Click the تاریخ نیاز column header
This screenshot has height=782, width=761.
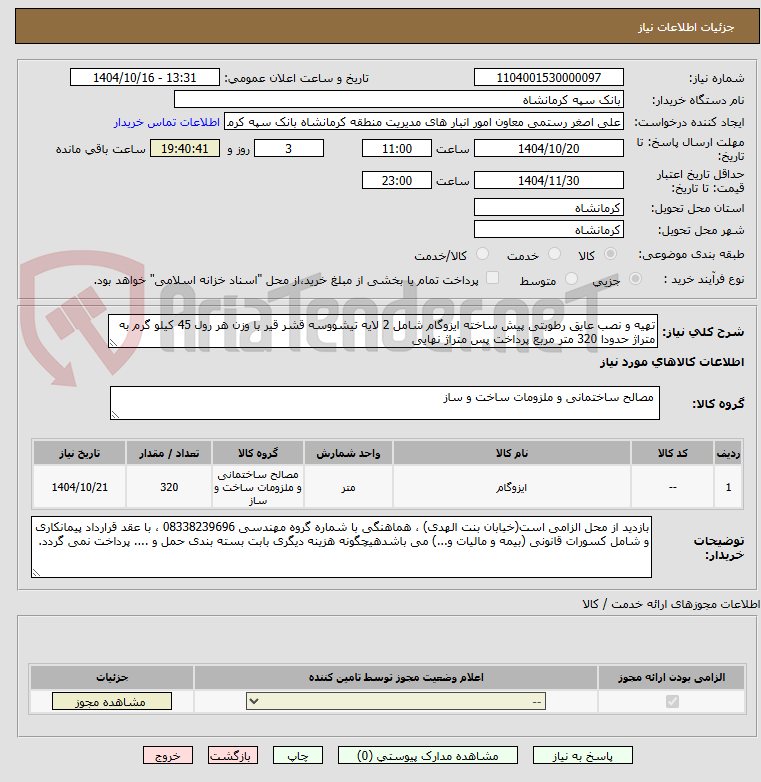79,453
